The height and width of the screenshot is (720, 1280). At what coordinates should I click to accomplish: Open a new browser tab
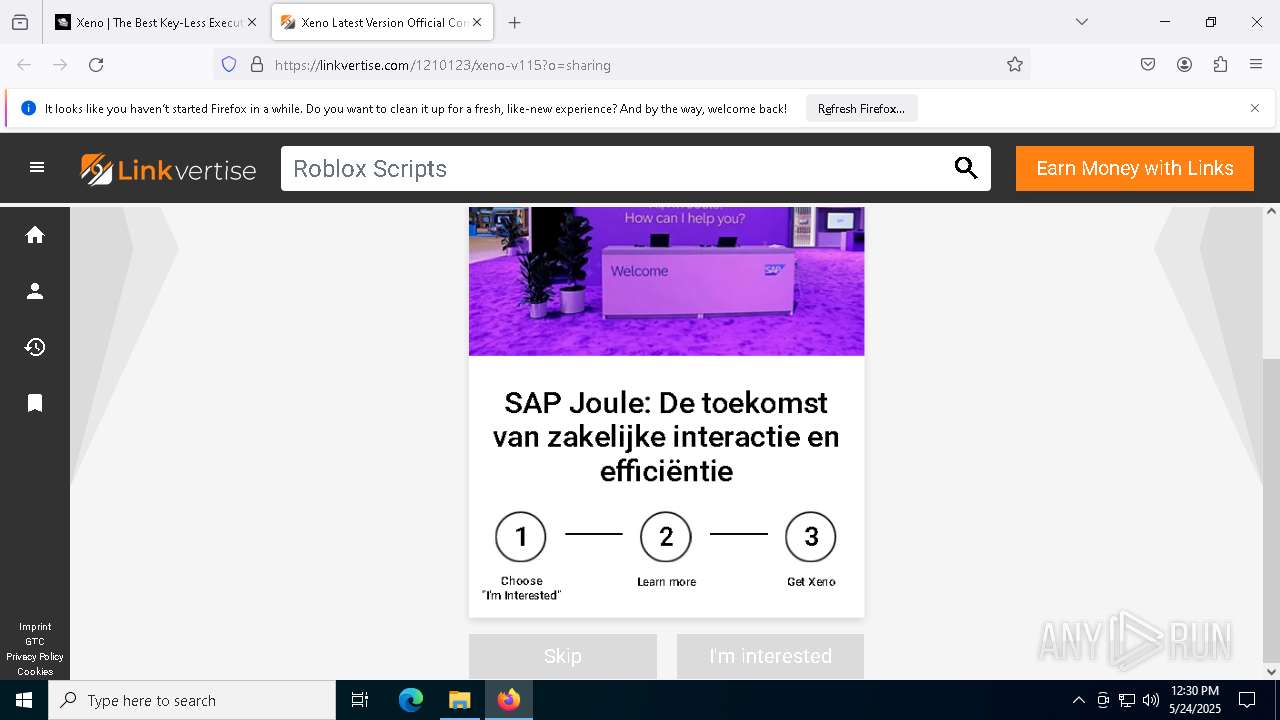514,22
